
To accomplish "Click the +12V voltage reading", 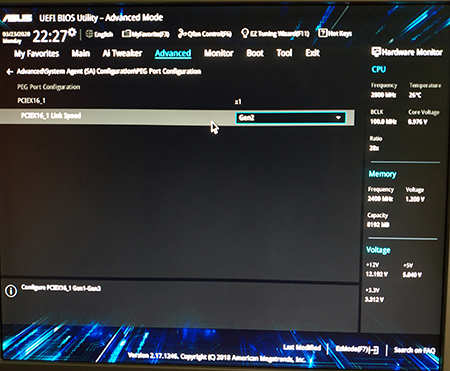I will pos(377,274).
